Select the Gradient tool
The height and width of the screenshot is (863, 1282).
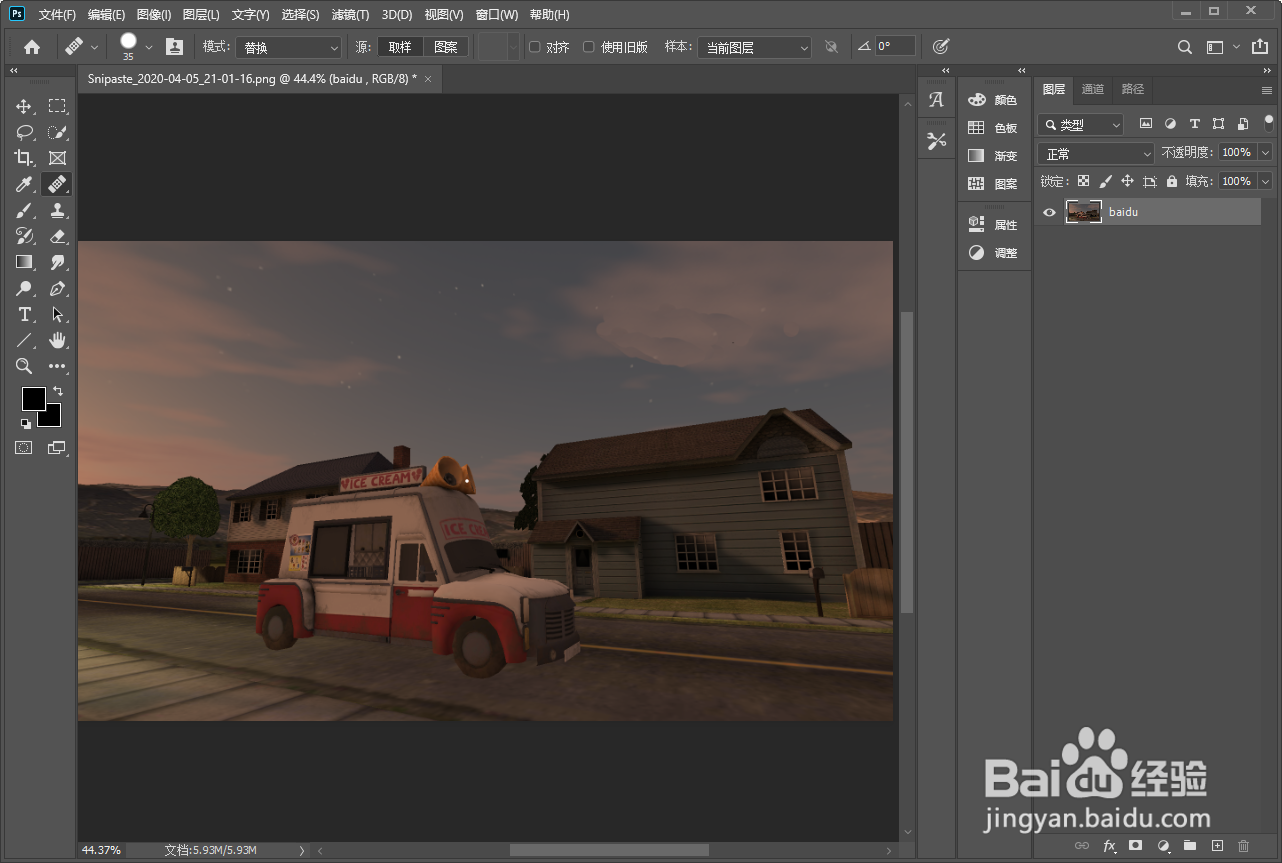[24, 262]
